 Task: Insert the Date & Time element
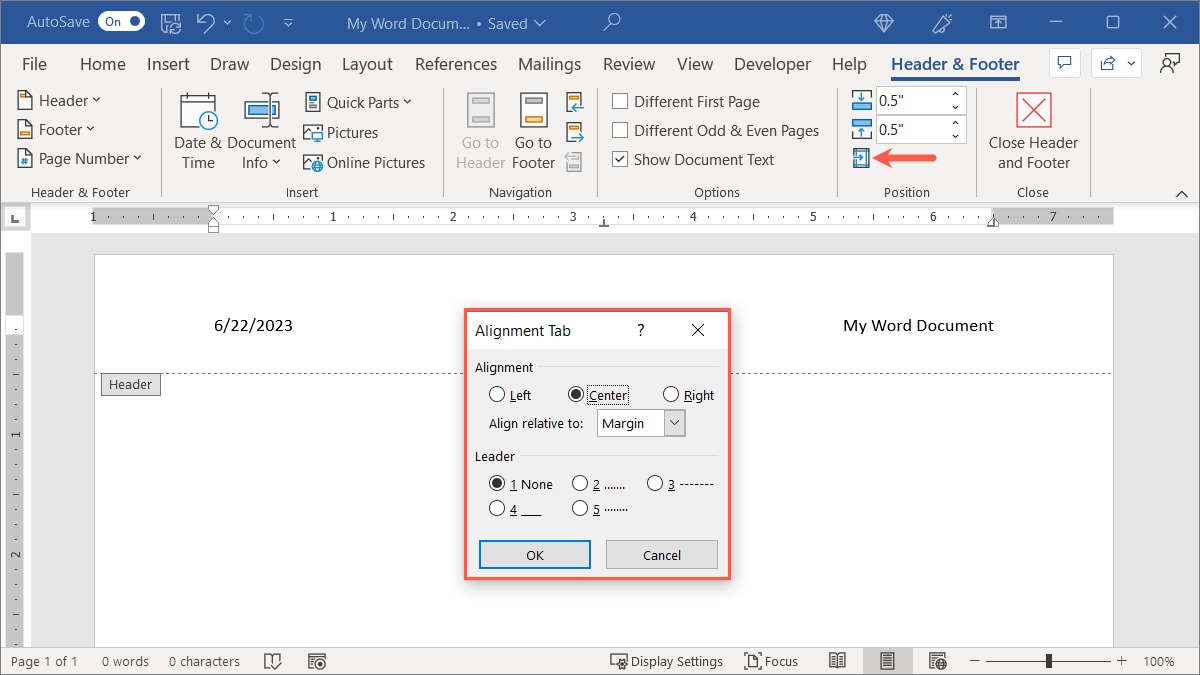click(x=197, y=128)
